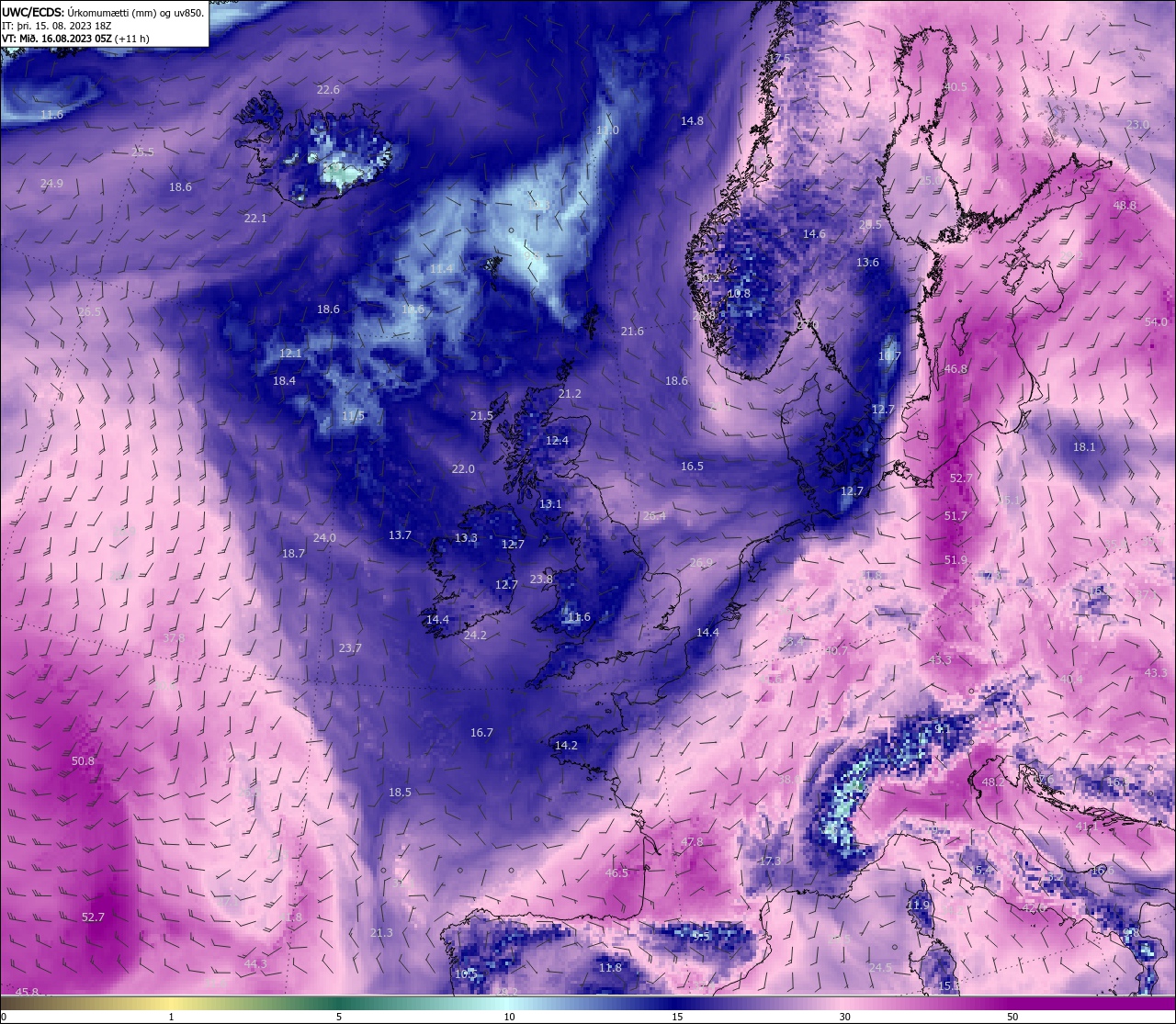Select the 16.5 value in the North Sea
The width and height of the screenshot is (1176, 1024).
692,467
